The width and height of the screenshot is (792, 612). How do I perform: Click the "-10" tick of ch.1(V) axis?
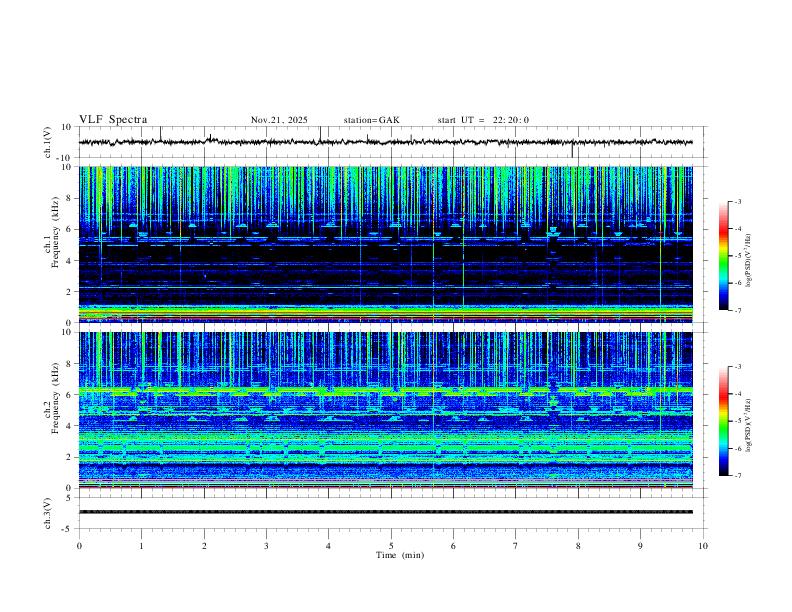65,158
